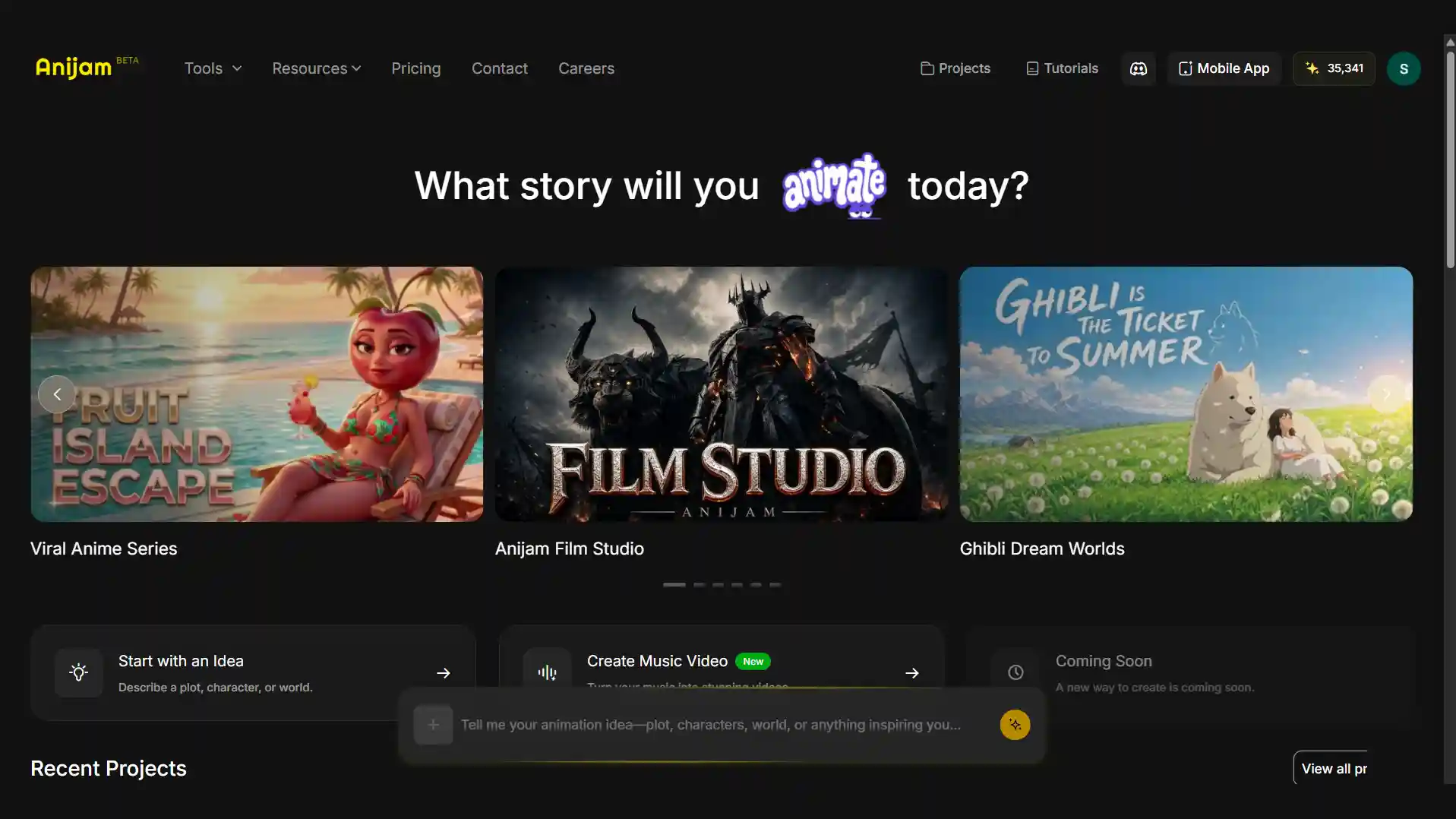Click the yellow sparkle generate button
The height and width of the screenshot is (819, 1456).
pos(1015,725)
